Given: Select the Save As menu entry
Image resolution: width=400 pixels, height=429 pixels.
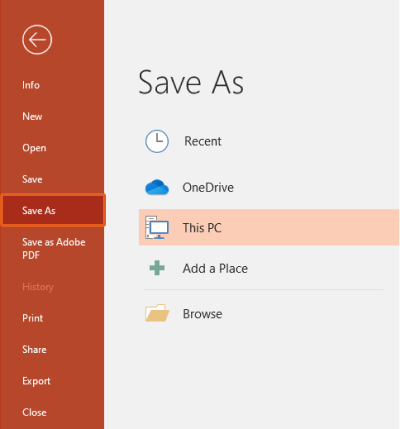Looking at the screenshot, I should pyautogui.click(x=53, y=210).
